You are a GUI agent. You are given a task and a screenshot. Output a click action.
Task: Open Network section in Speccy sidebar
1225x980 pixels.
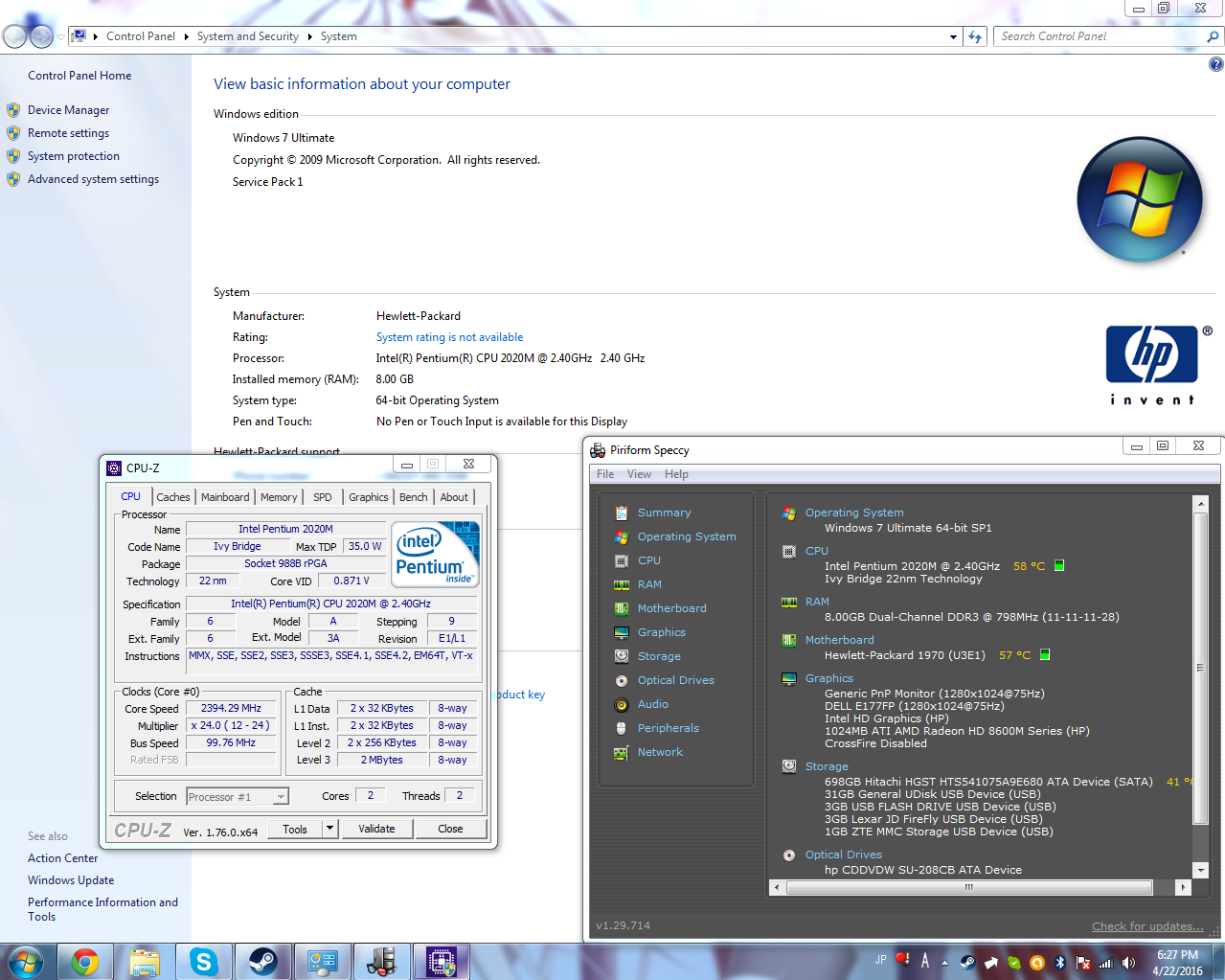(x=660, y=752)
